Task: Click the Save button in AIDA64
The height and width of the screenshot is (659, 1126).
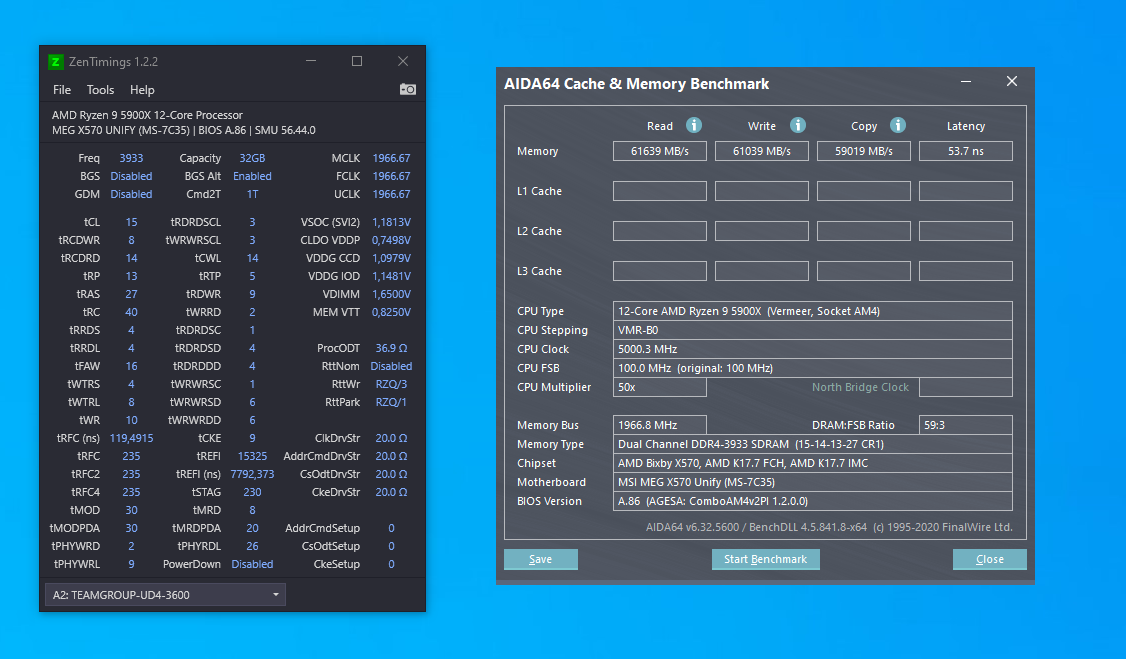Action: [x=541, y=559]
